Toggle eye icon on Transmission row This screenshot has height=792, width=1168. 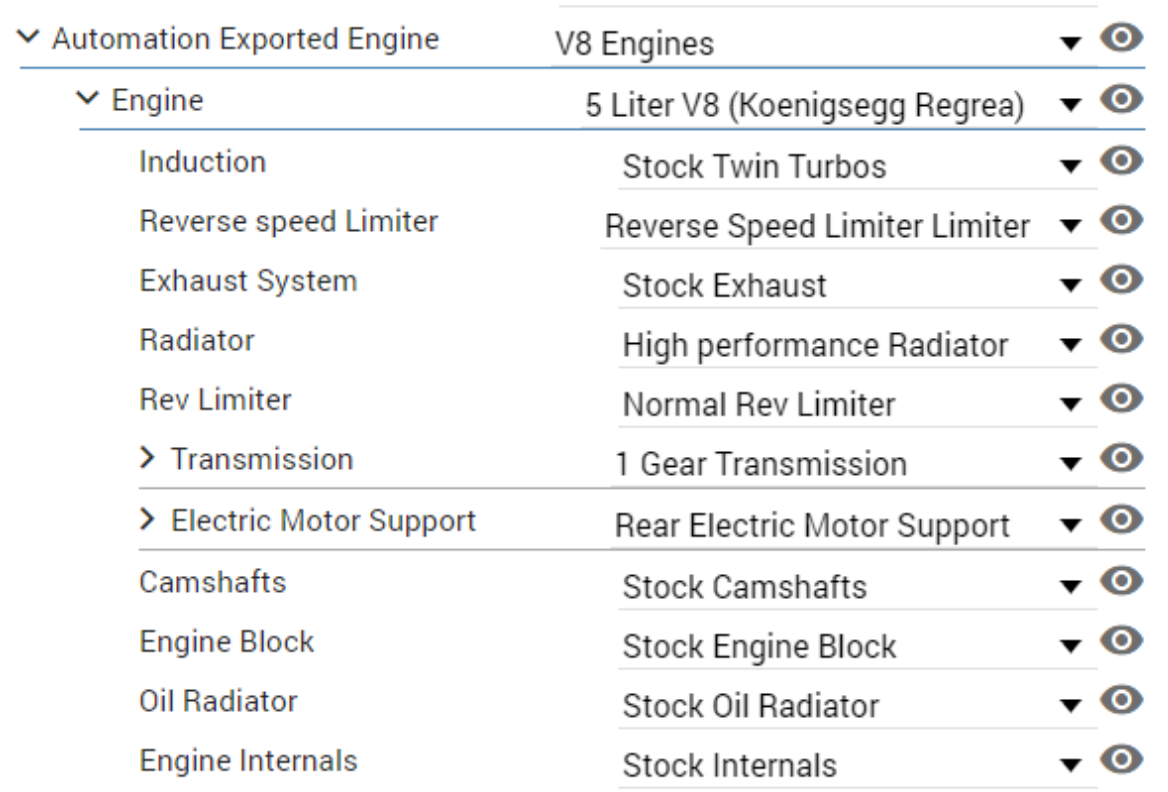[x=1121, y=457]
